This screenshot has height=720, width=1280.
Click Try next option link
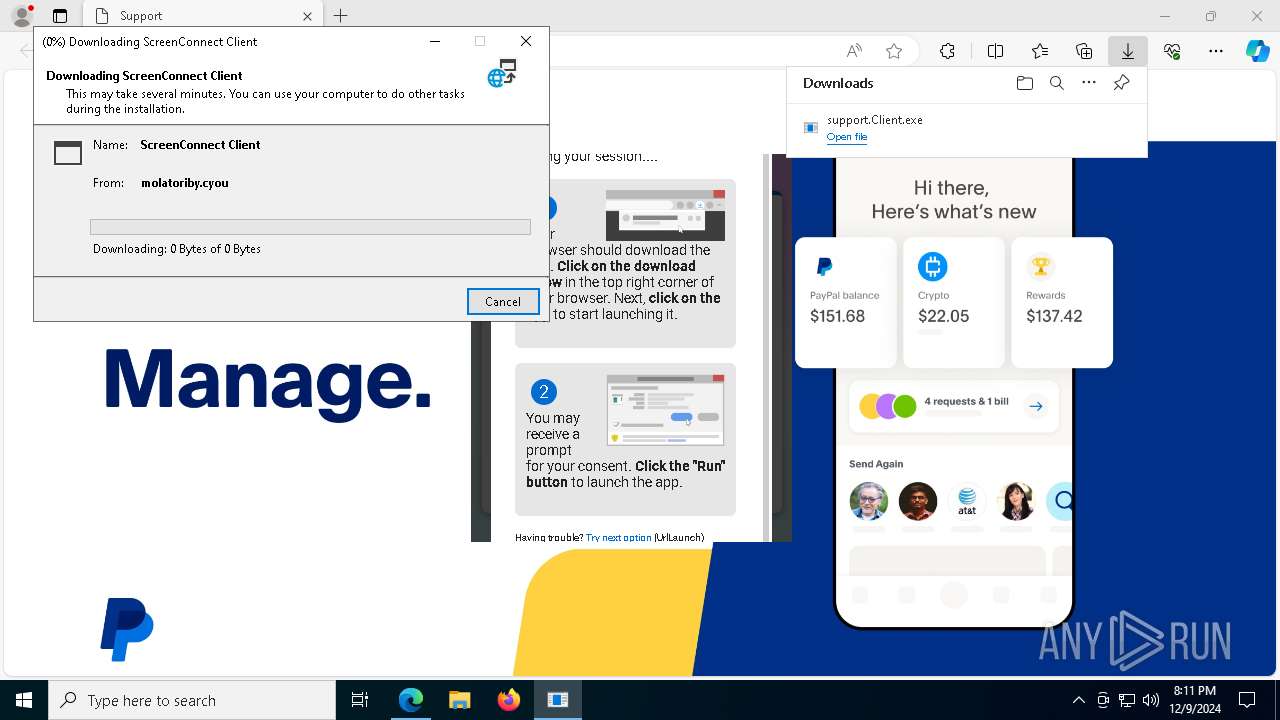click(618, 537)
